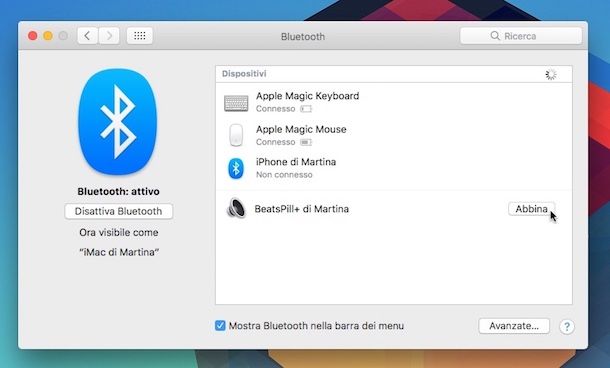This screenshot has width=610, height=368.
Task: Click the large Bluetooth logo icon
Action: tap(117, 122)
